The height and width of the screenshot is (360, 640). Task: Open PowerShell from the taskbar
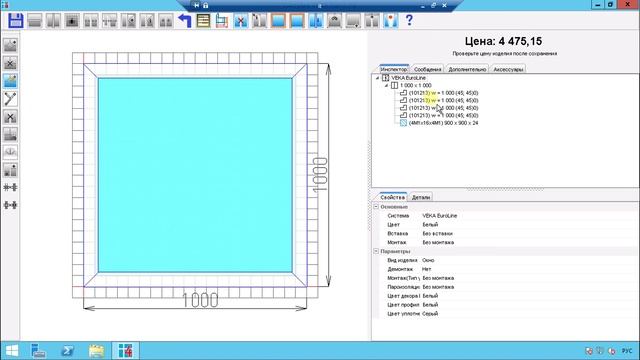(67, 351)
